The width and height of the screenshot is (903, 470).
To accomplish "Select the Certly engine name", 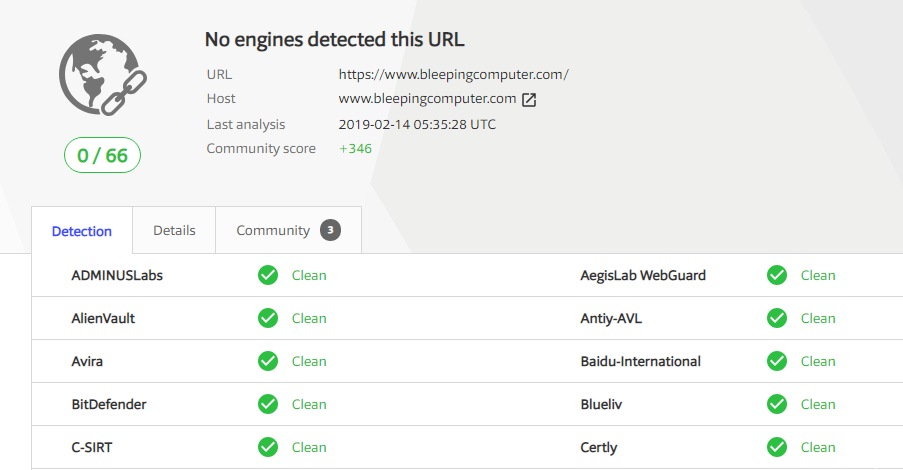I will (x=599, y=448).
